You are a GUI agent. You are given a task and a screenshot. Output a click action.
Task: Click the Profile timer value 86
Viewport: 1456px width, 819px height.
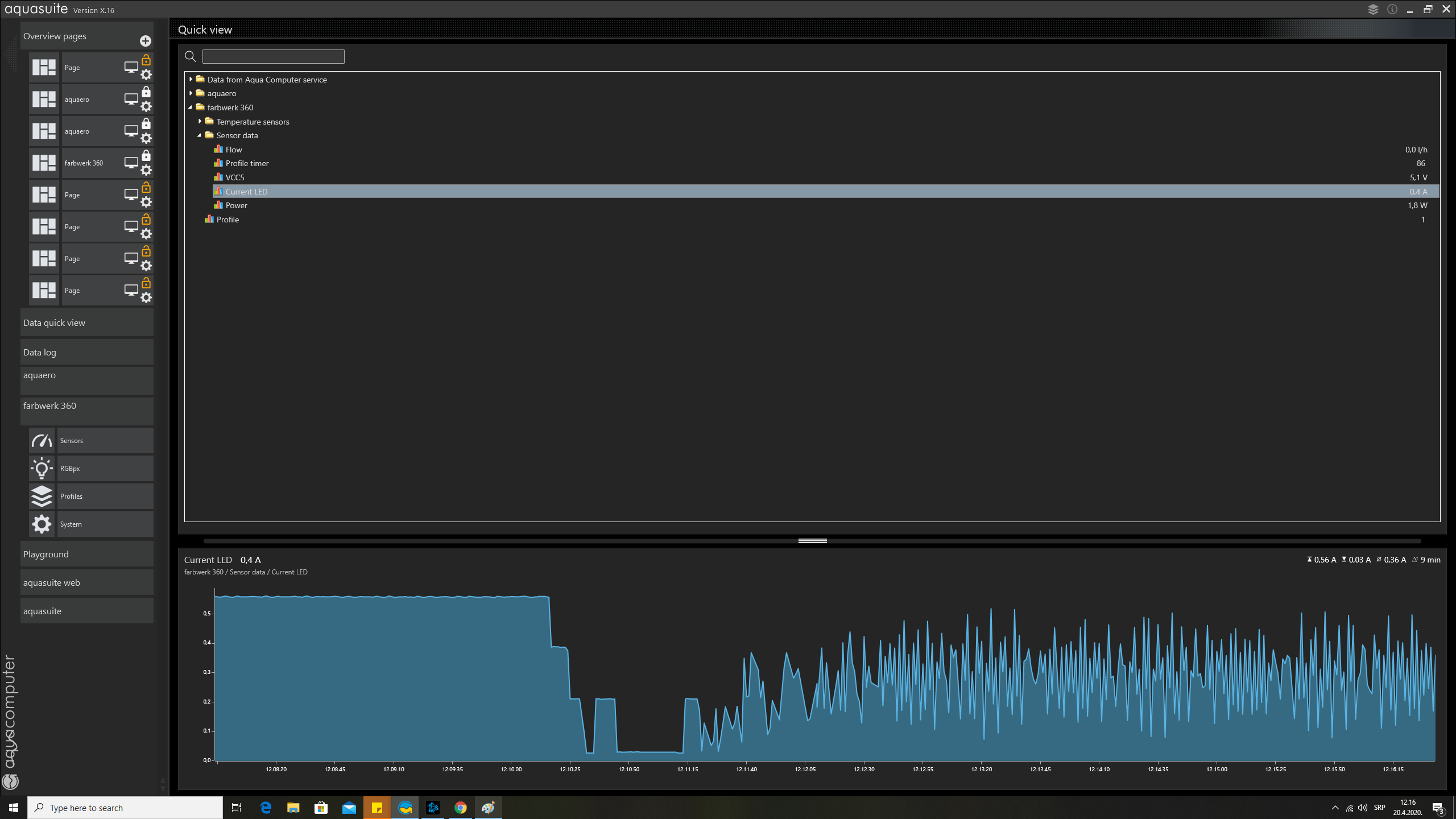click(x=1421, y=163)
